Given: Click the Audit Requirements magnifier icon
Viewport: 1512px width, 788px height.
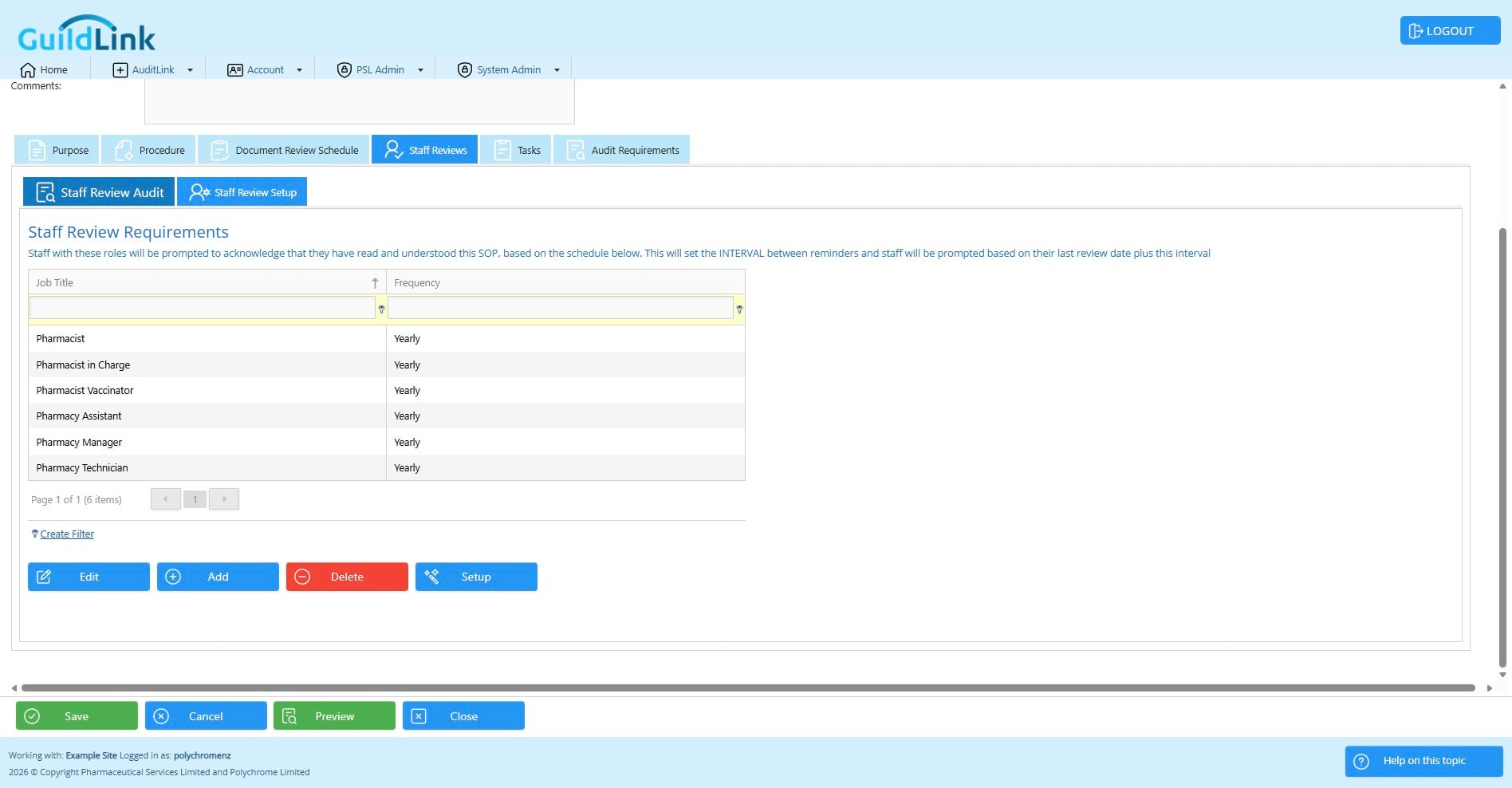Looking at the screenshot, I should pos(576,150).
